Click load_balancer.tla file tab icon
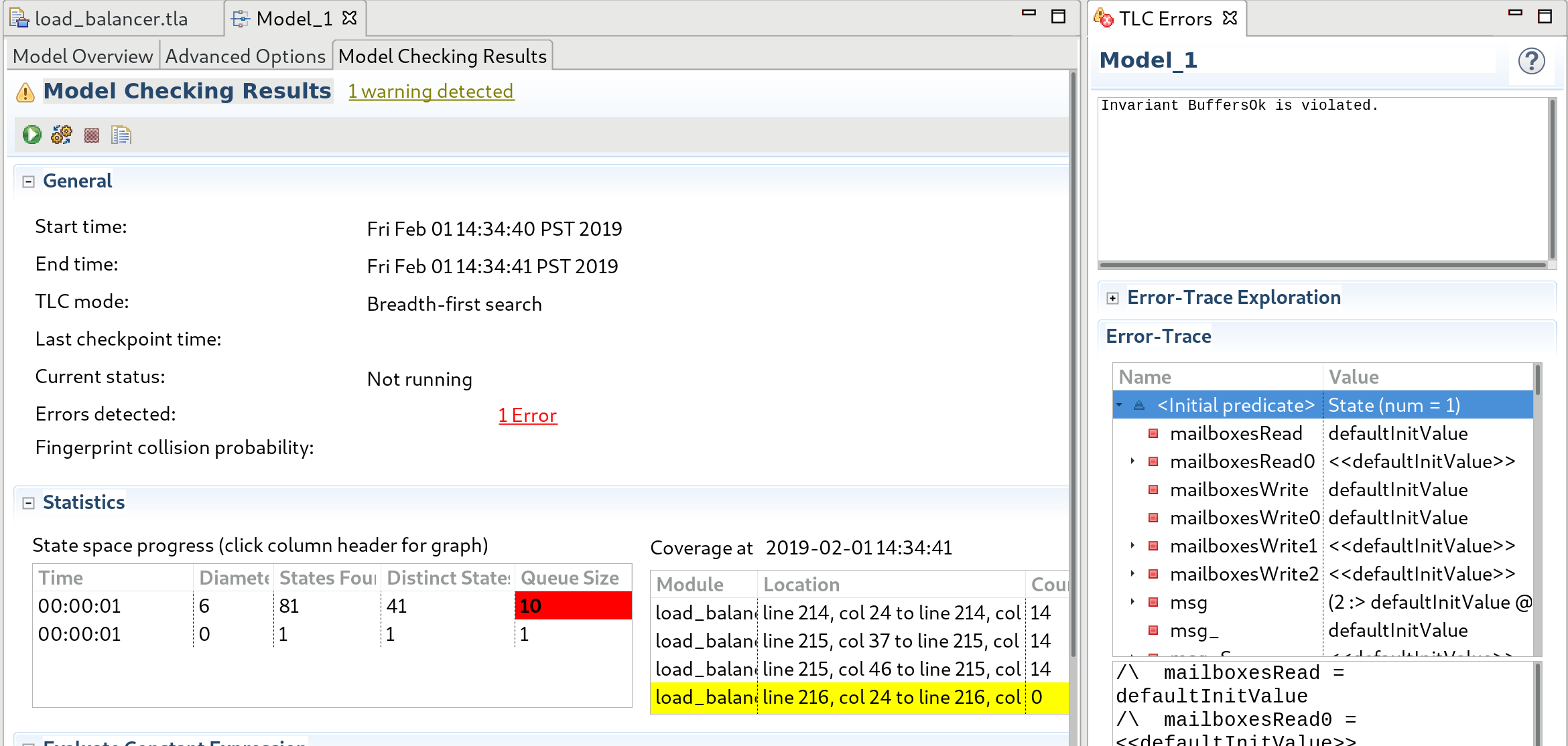This screenshot has width=1568, height=746. click(x=19, y=18)
